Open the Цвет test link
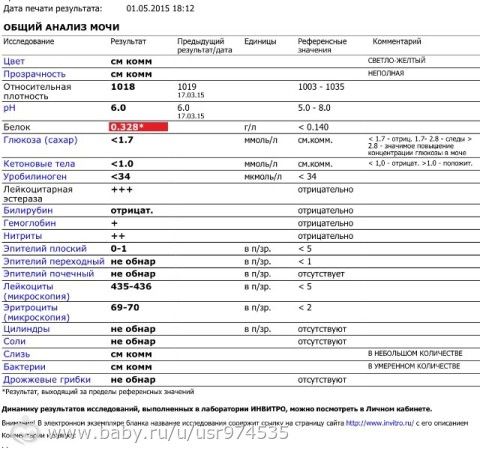Screen dimensions: 480x457 (x=14, y=61)
